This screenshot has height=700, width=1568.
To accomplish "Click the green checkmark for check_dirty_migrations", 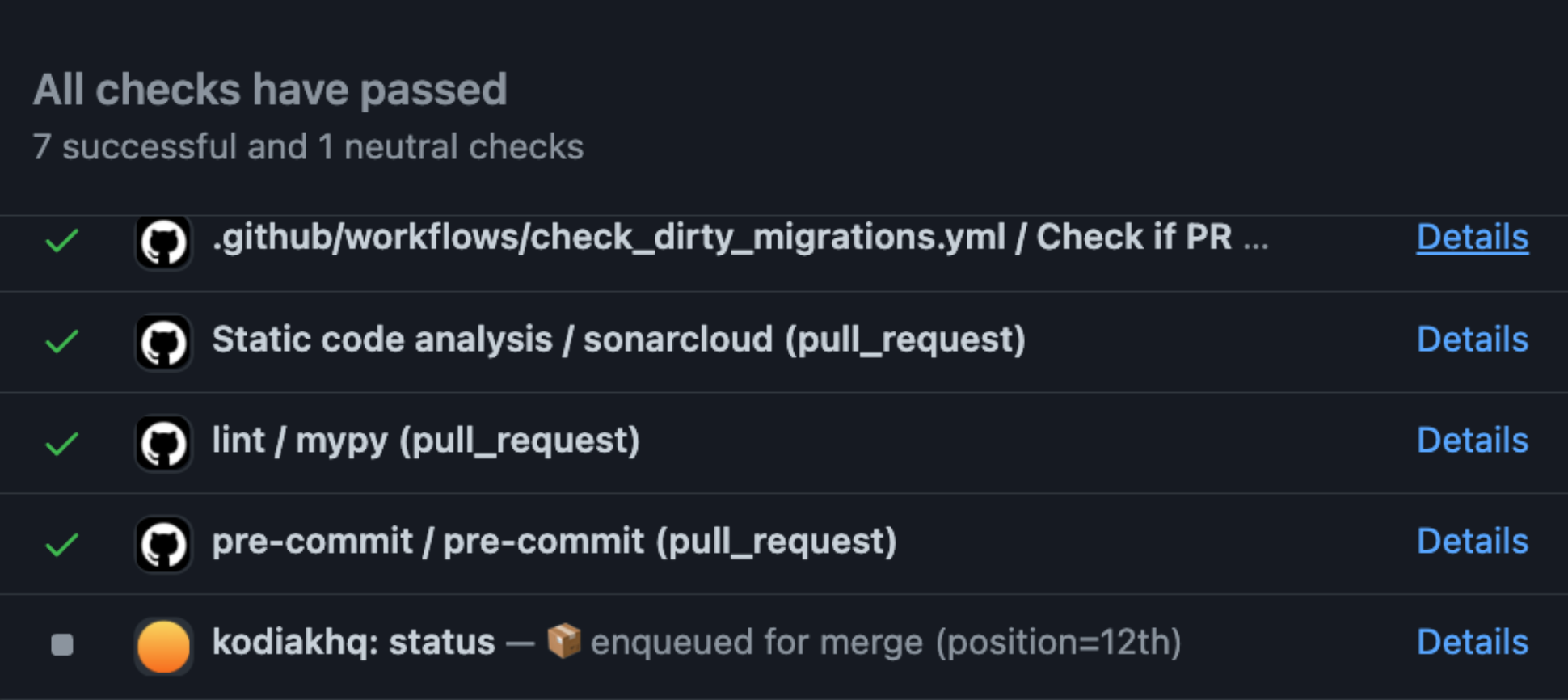I will [61, 240].
